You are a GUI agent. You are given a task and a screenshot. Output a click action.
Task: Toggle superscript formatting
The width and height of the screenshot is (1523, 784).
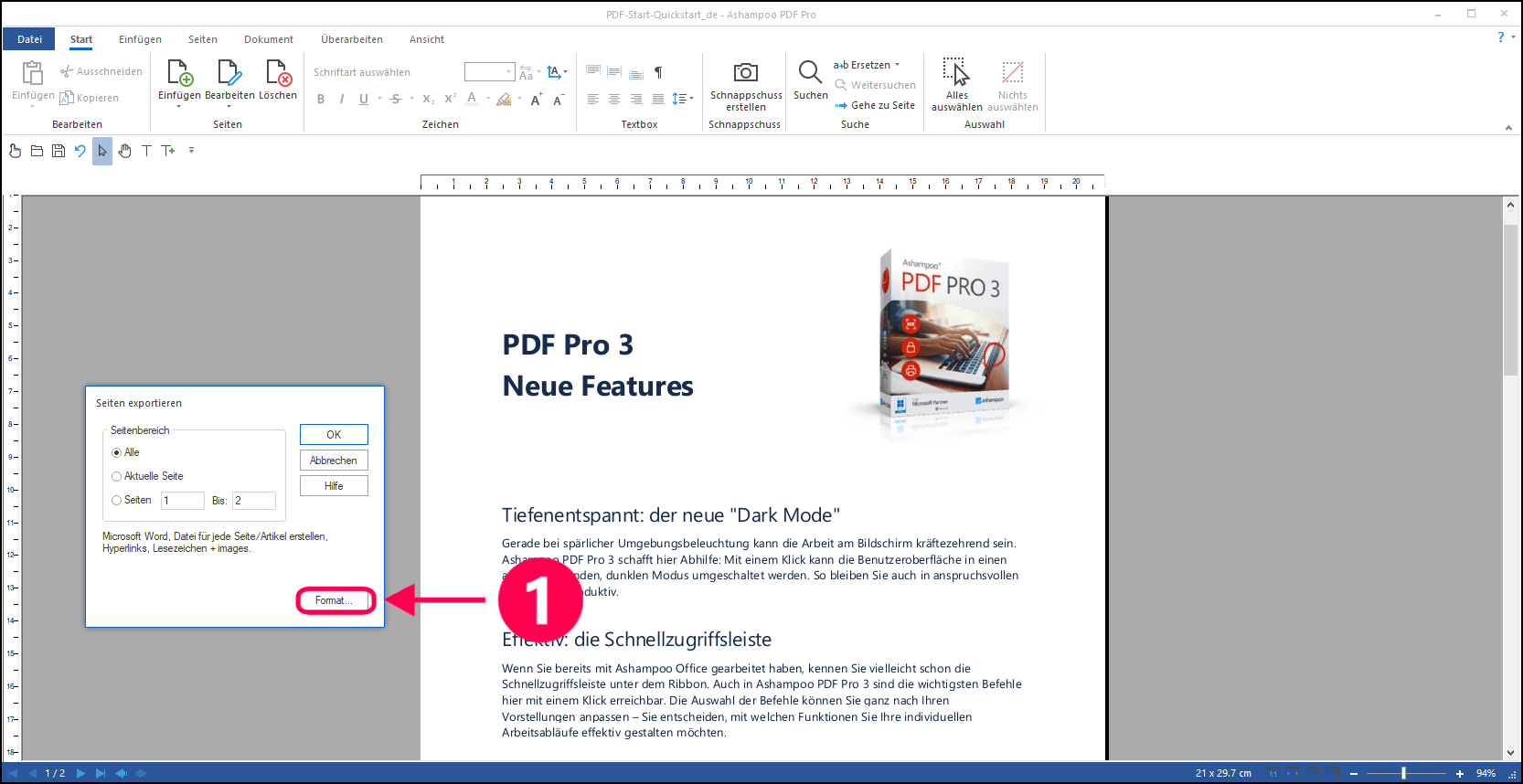coord(450,99)
